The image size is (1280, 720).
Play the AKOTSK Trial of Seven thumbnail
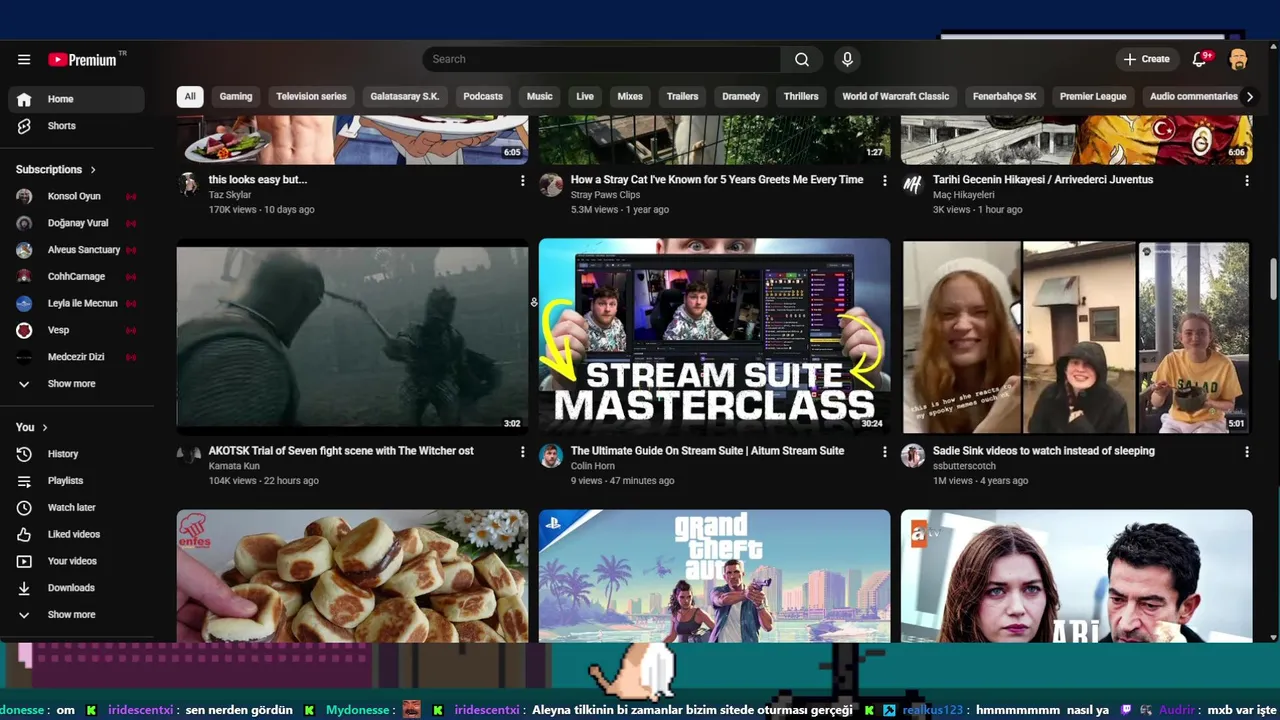coord(352,336)
